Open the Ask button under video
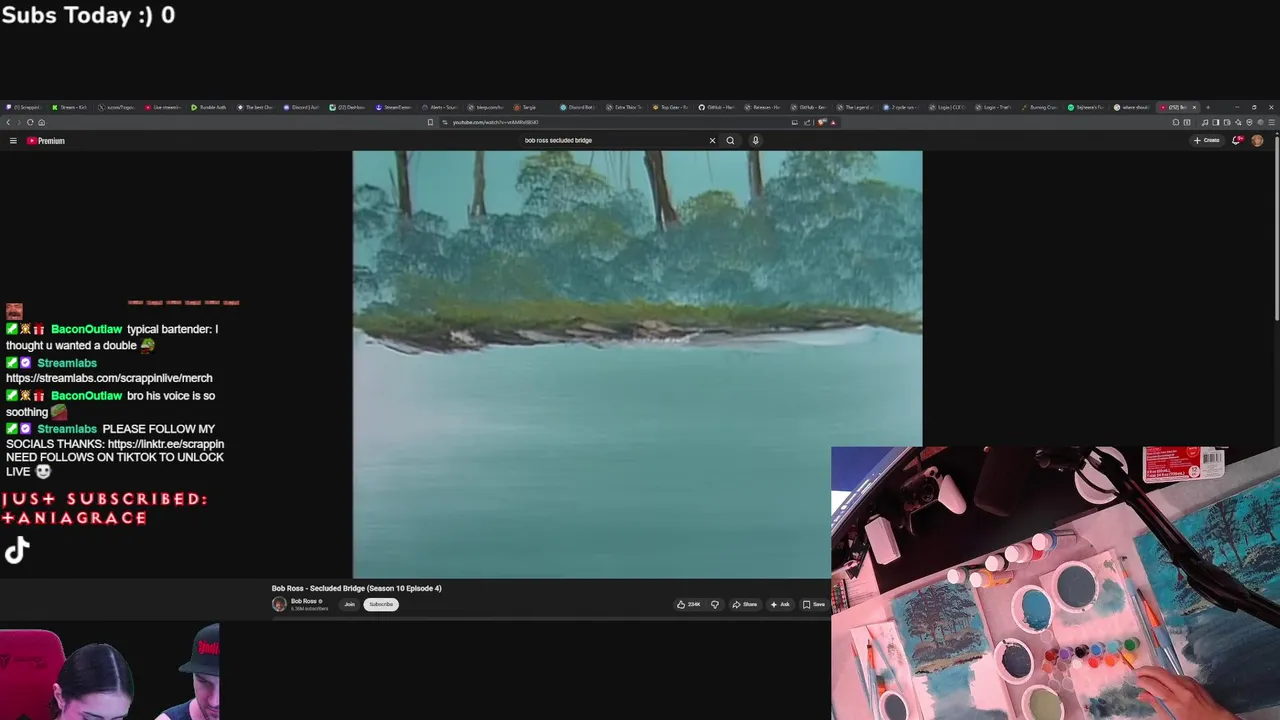 coord(780,604)
